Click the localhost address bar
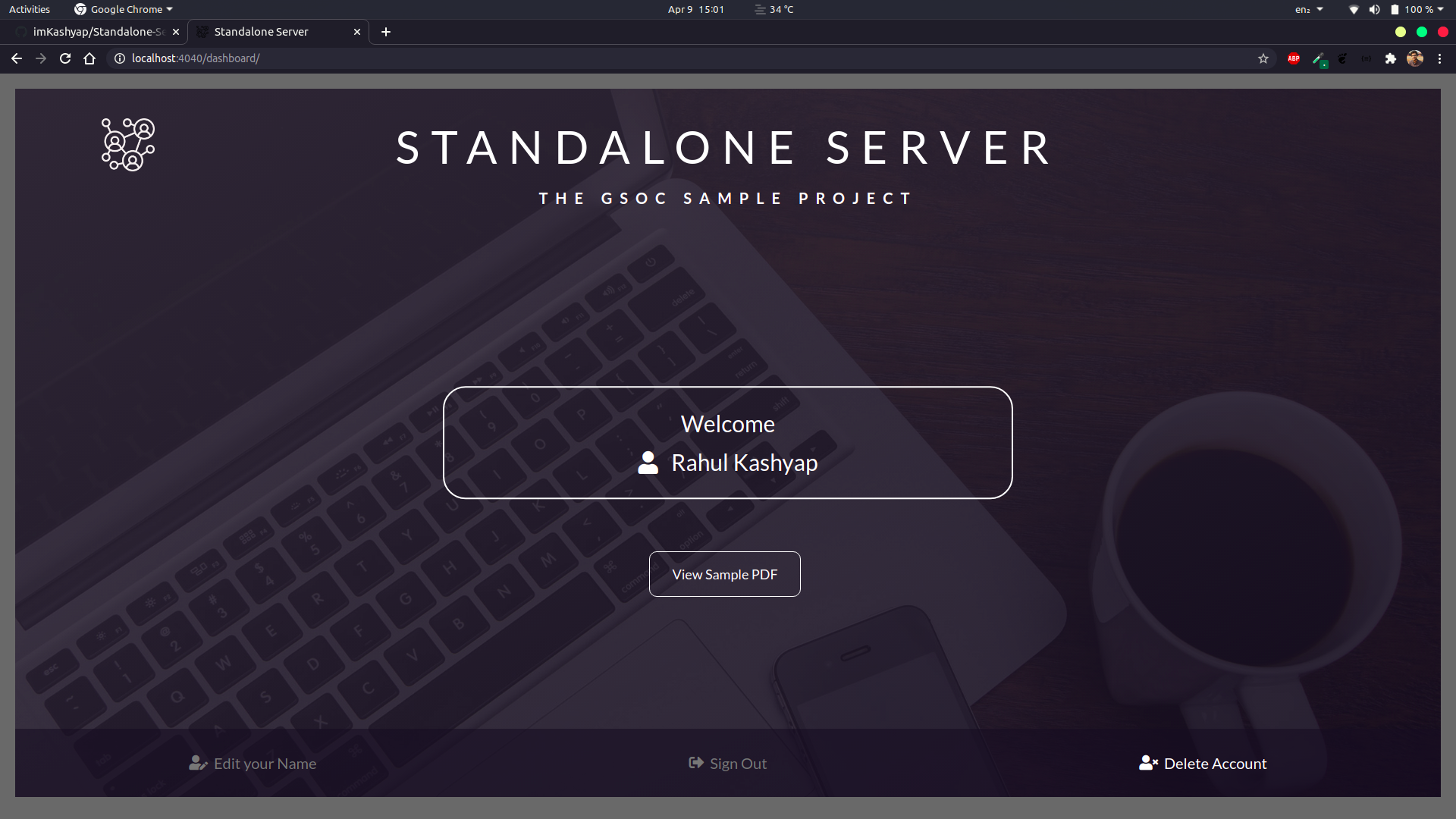This screenshot has height=819, width=1456. coord(531,58)
